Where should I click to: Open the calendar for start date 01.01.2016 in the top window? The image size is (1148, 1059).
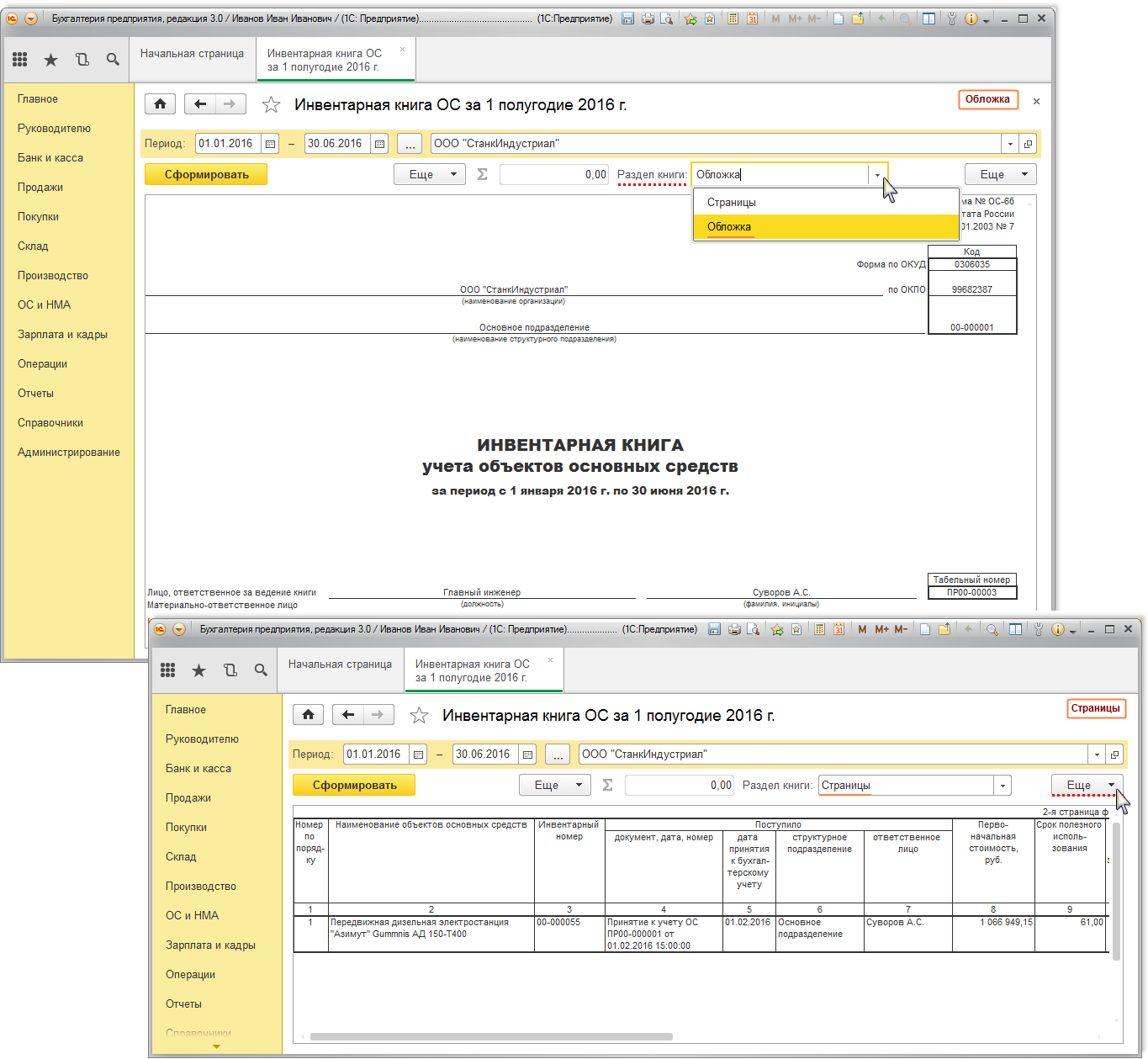[x=270, y=144]
